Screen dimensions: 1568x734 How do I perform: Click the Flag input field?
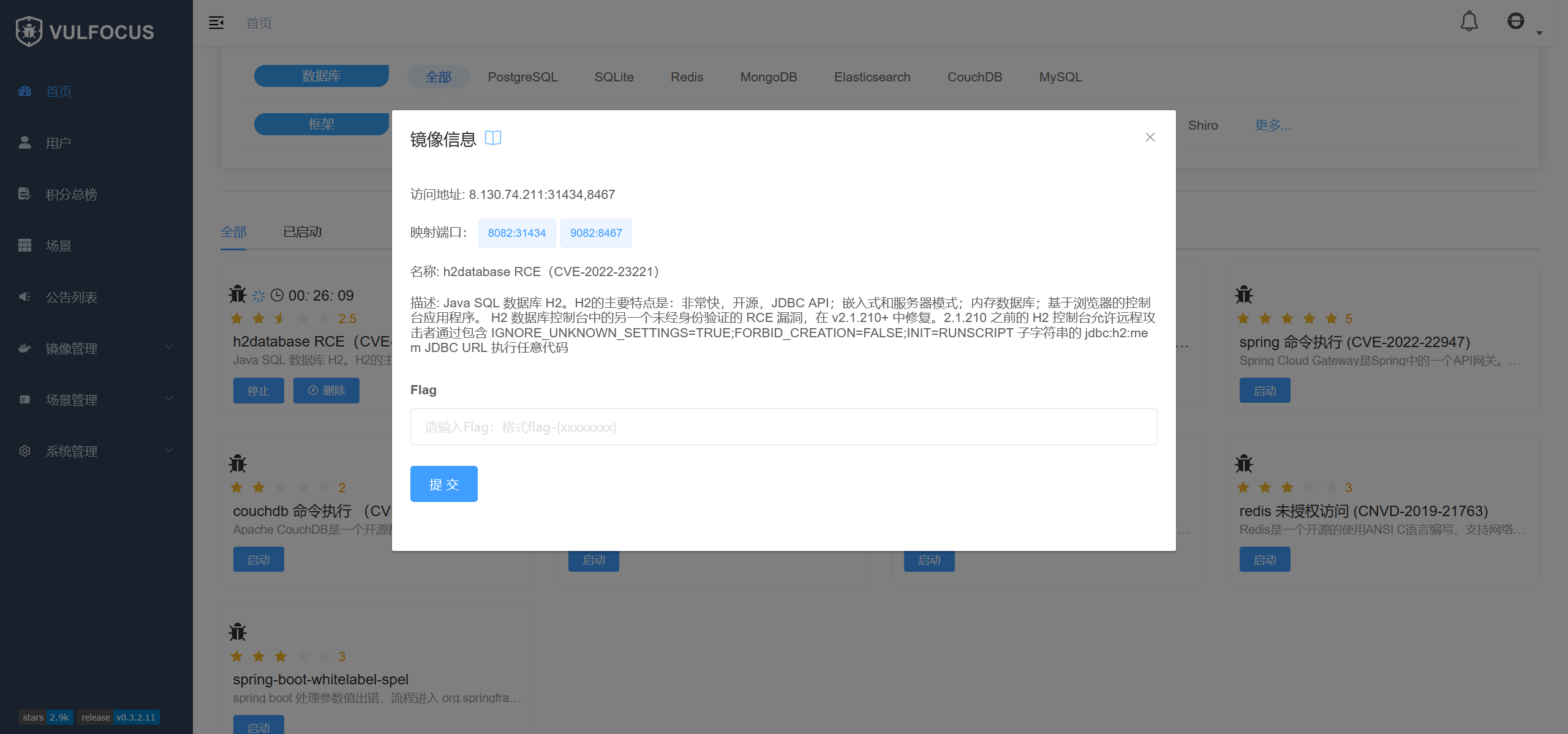tap(783, 427)
